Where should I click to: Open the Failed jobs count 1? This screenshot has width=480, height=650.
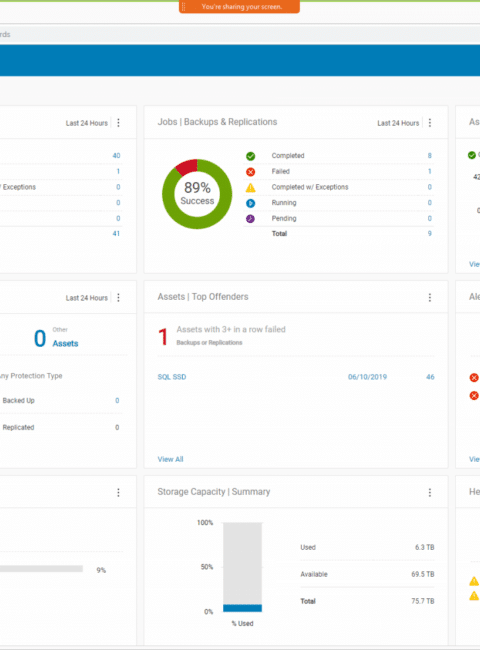pos(429,172)
